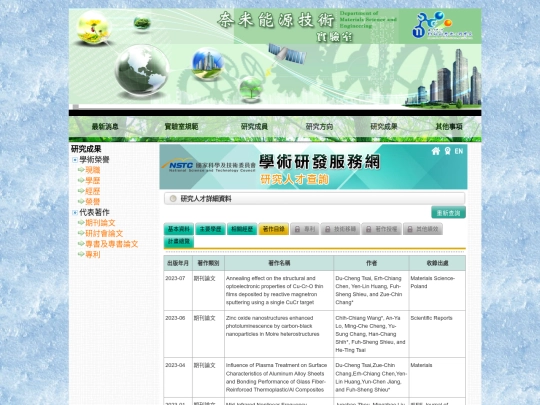Click the locked 著作授權 tab
Screen dimensions: 540x405
point(382,229)
